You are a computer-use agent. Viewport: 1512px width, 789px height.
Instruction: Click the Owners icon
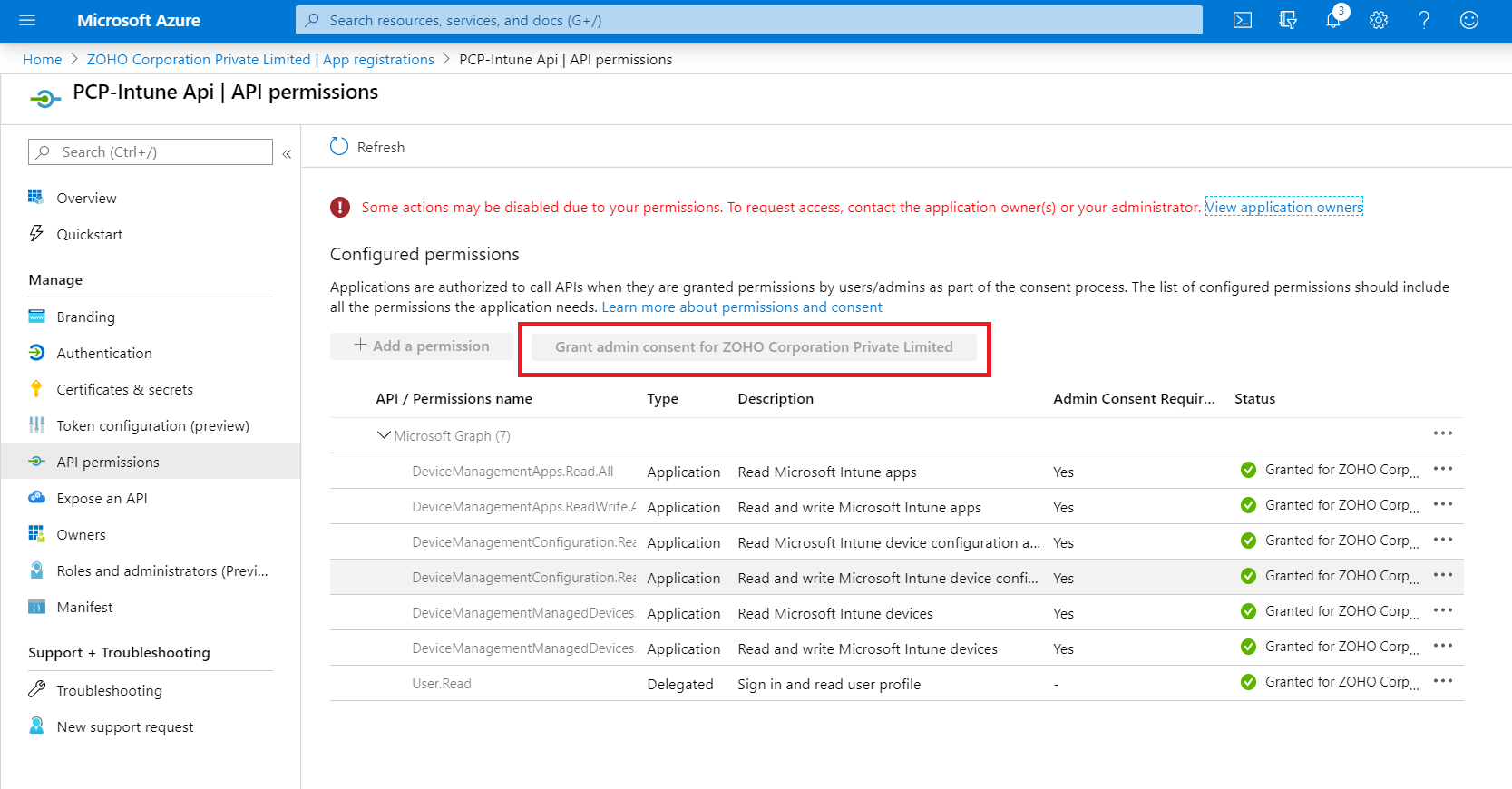(x=36, y=533)
